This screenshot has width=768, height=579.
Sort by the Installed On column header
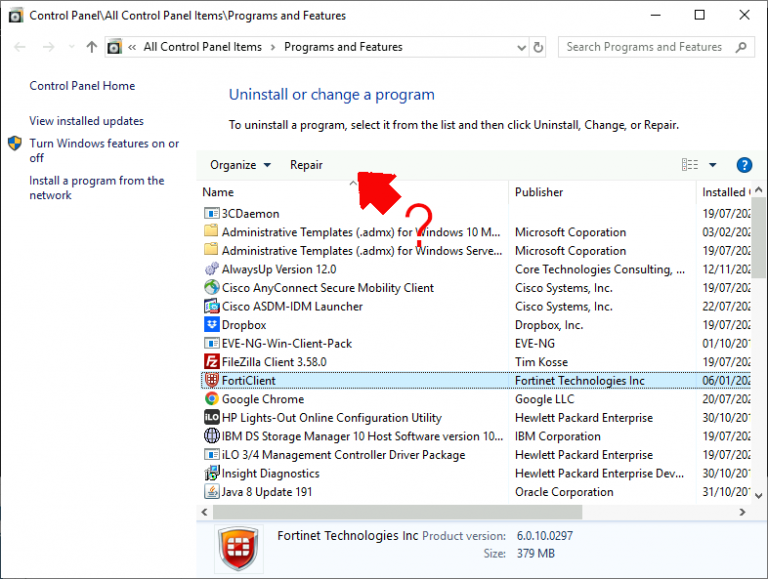pyautogui.click(x=725, y=192)
